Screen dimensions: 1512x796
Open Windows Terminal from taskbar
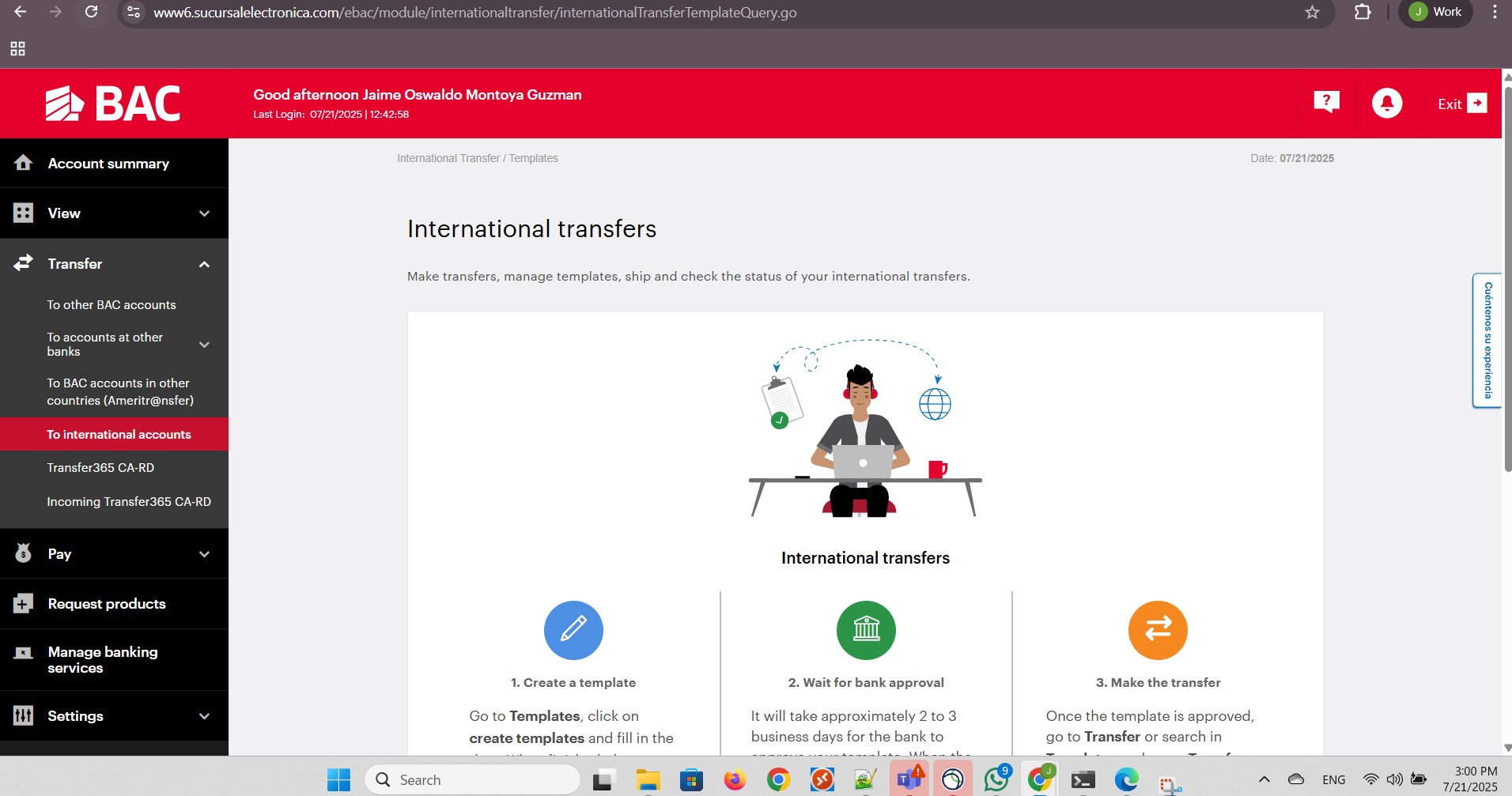point(1083,780)
